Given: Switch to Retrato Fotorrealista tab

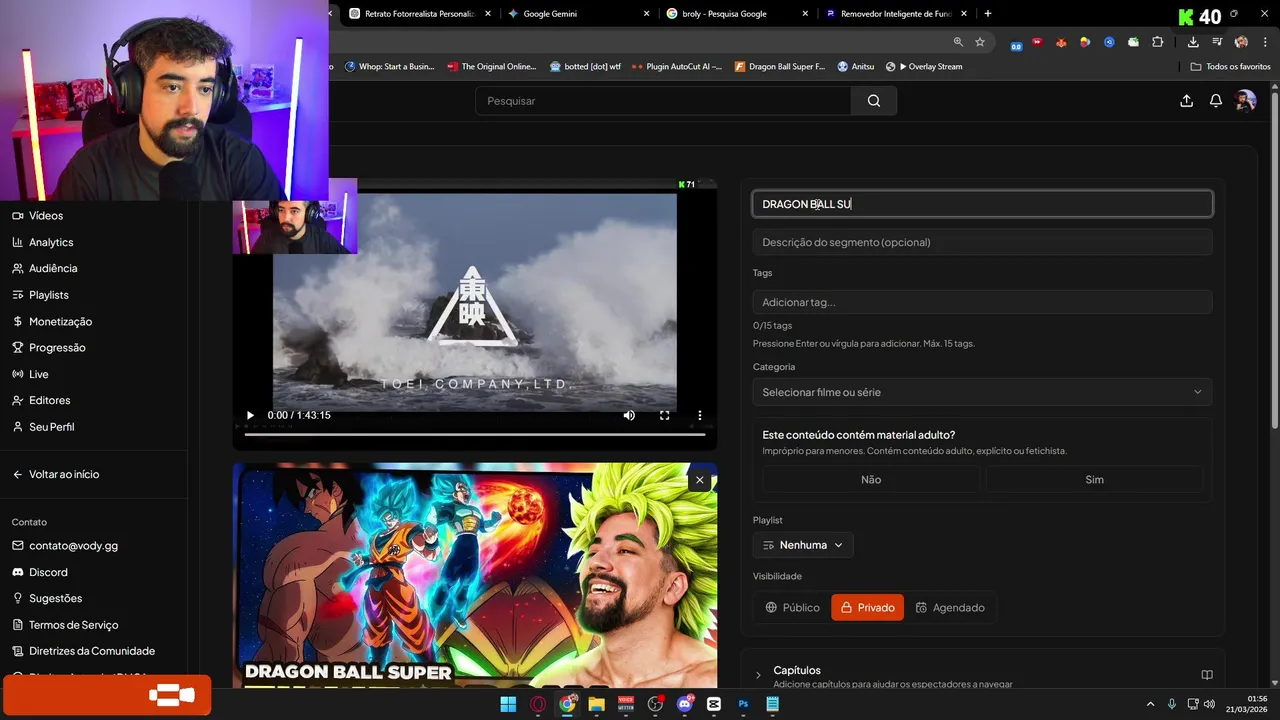Looking at the screenshot, I should (x=420, y=14).
